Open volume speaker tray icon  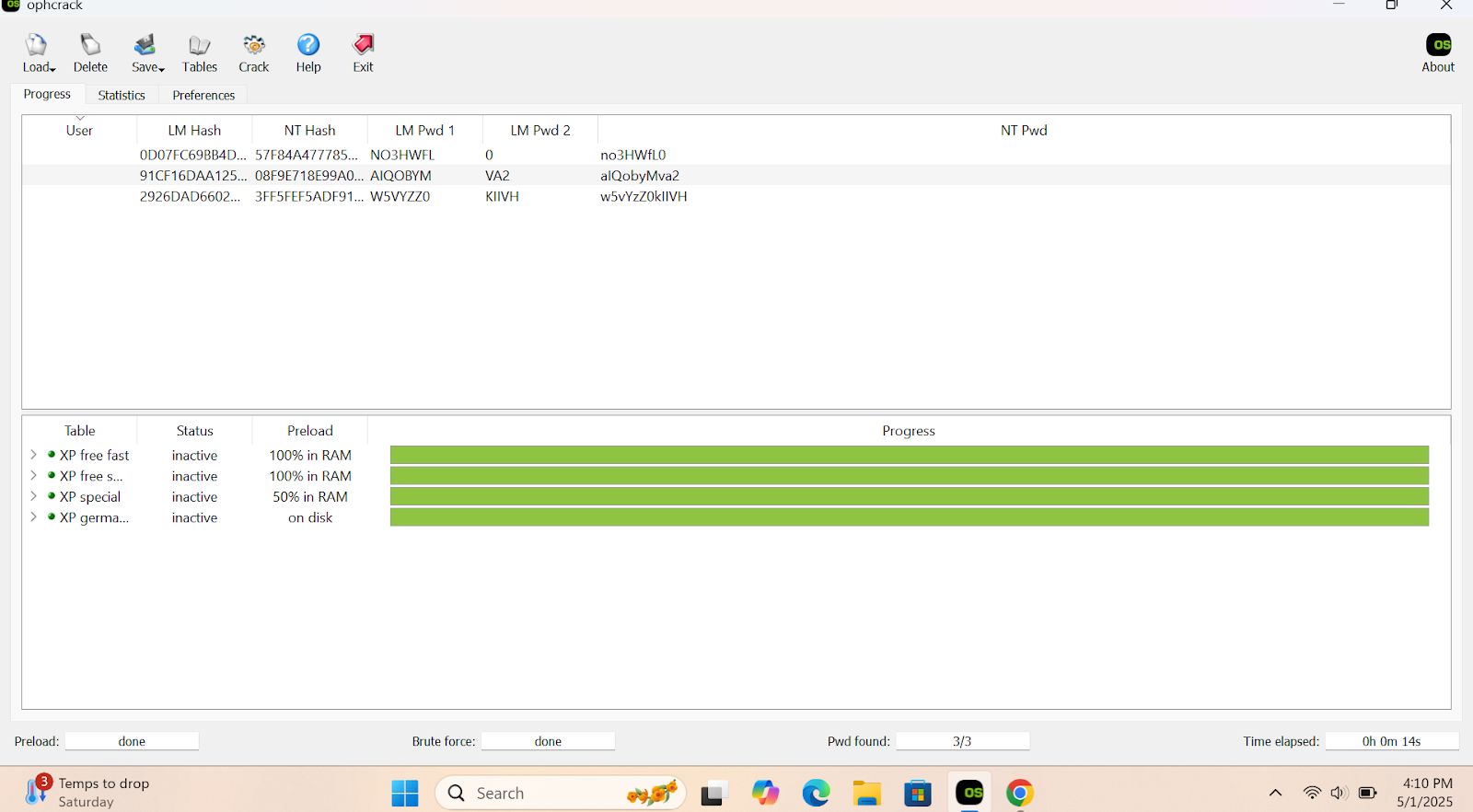tap(1339, 793)
